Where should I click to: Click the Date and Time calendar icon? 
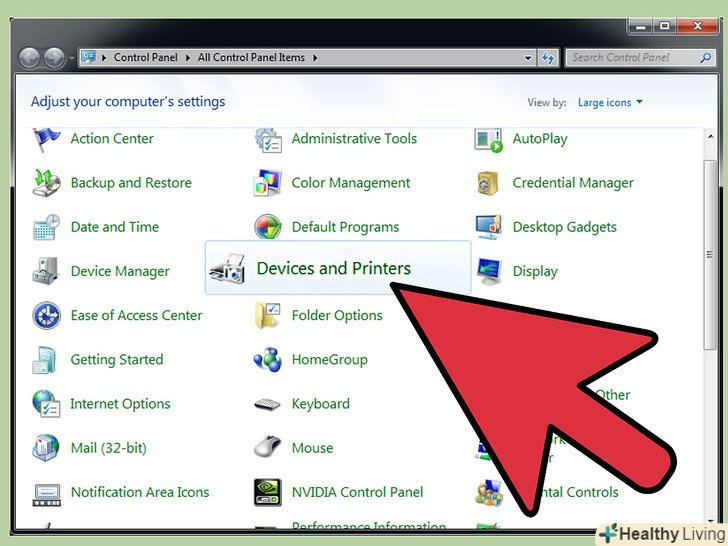point(46,227)
